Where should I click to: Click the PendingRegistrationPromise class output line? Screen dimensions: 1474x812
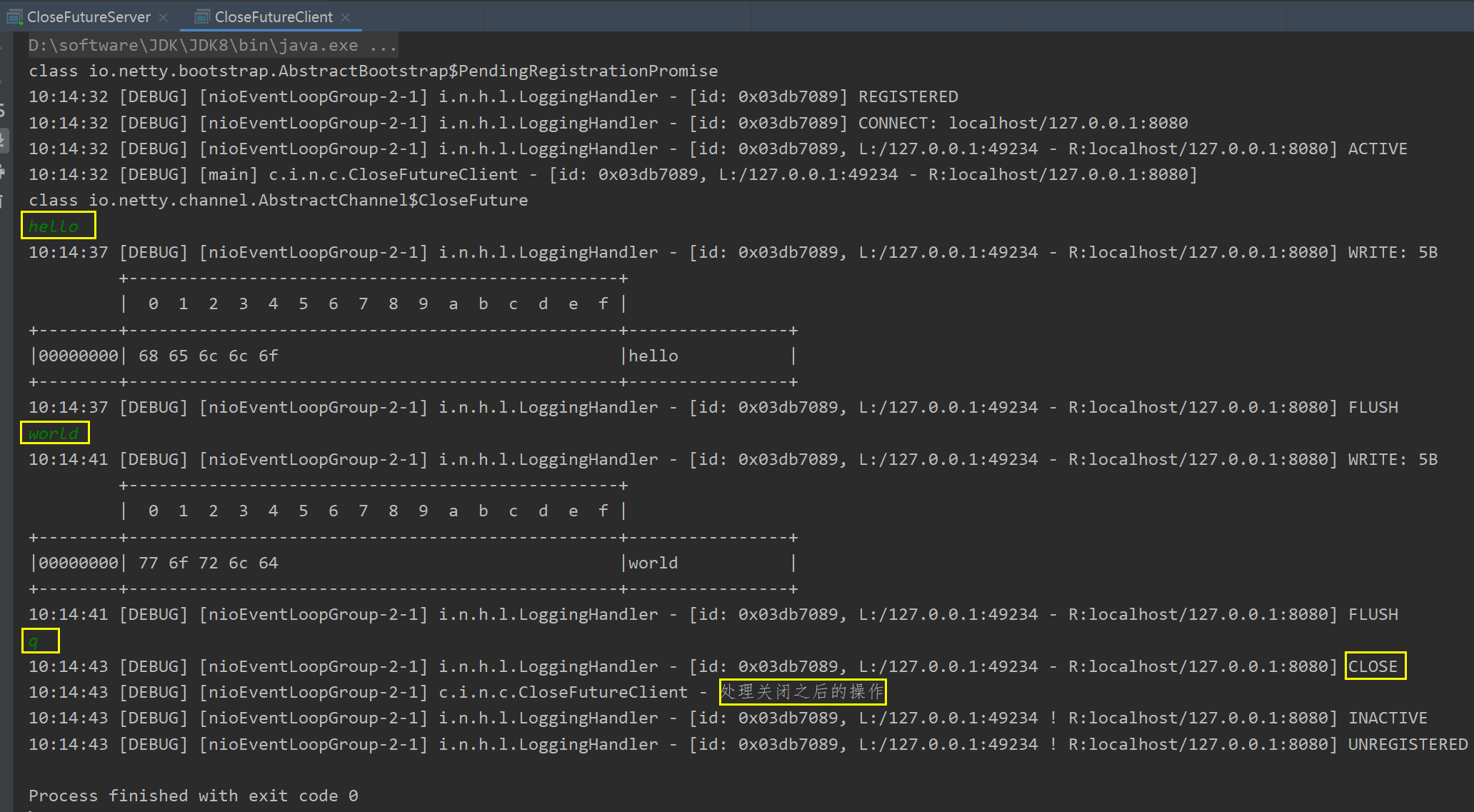click(x=373, y=71)
